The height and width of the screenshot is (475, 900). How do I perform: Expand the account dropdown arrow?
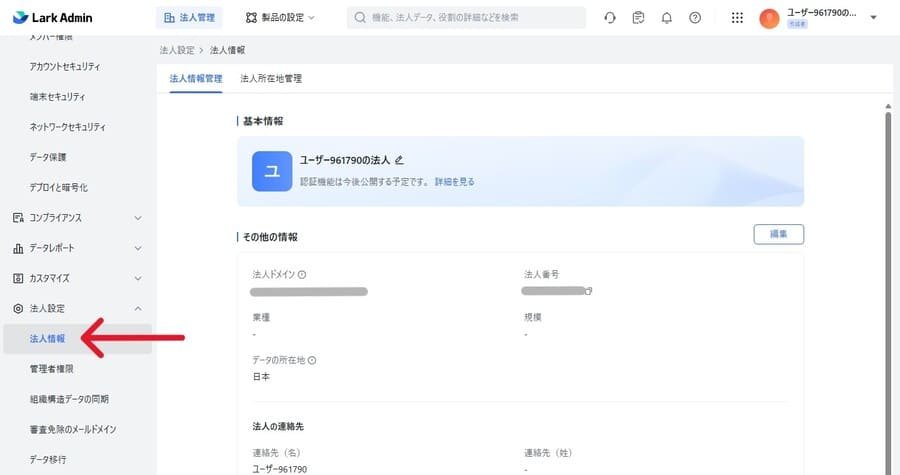point(873,18)
